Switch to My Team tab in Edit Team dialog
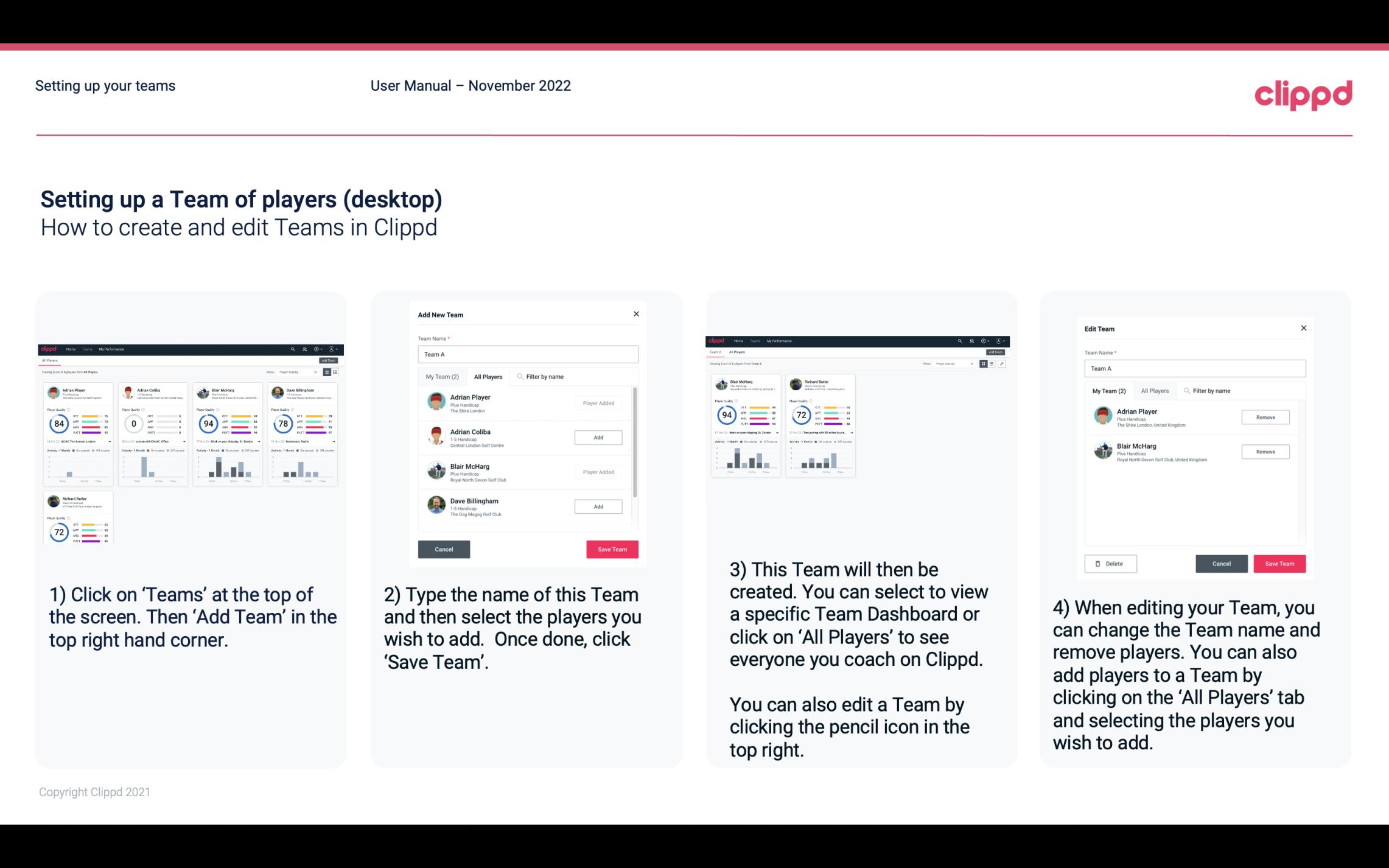 (1110, 390)
